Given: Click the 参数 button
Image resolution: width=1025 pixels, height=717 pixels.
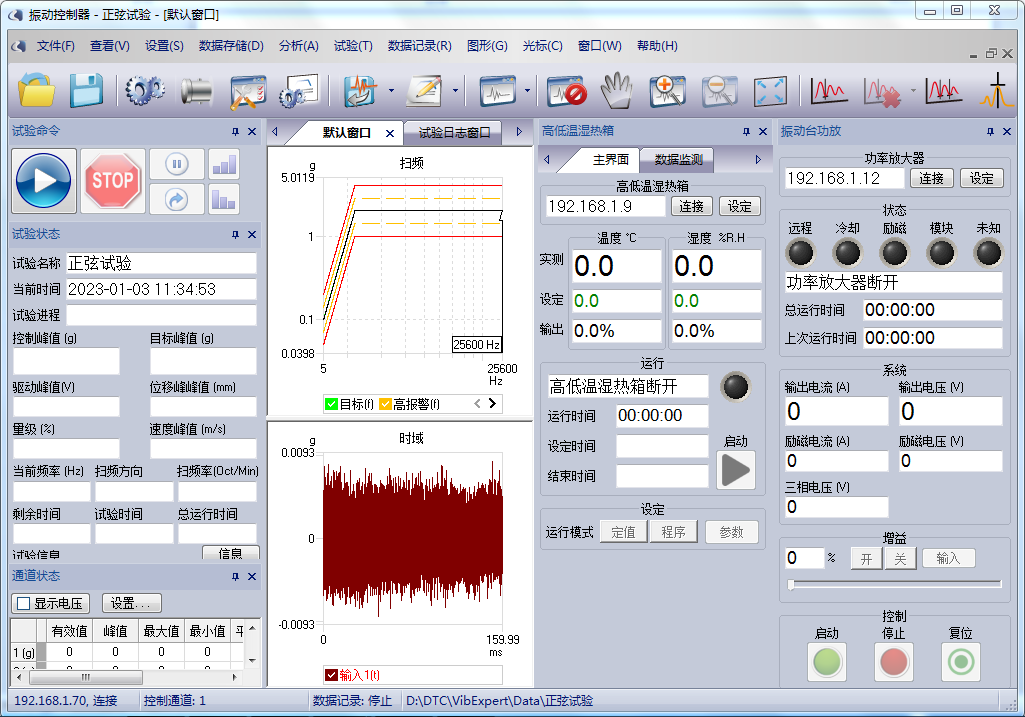Looking at the screenshot, I should pos(731,532).
